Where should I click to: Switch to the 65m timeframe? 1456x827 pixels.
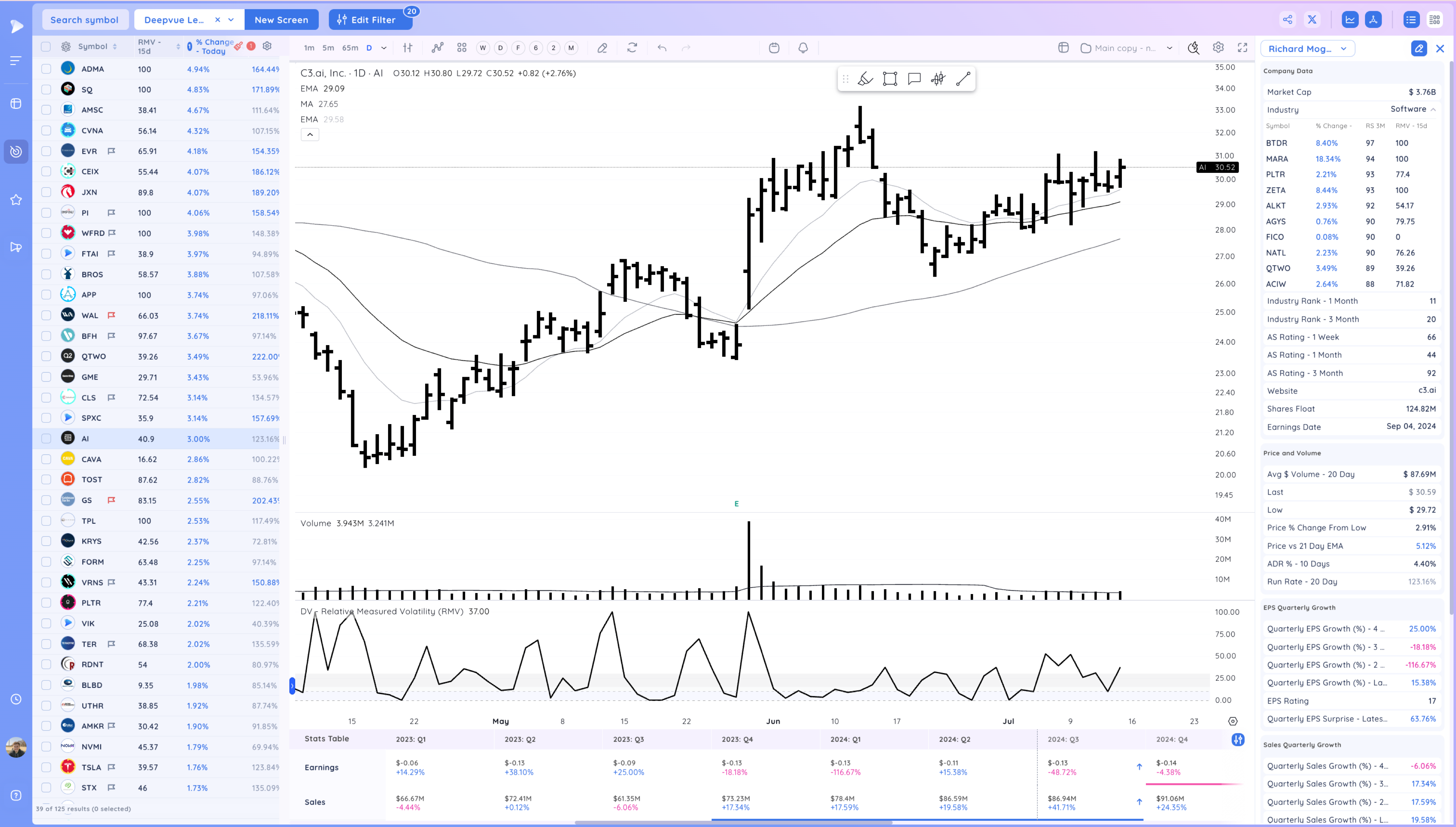pyautogui.click(x=350, y=48)
